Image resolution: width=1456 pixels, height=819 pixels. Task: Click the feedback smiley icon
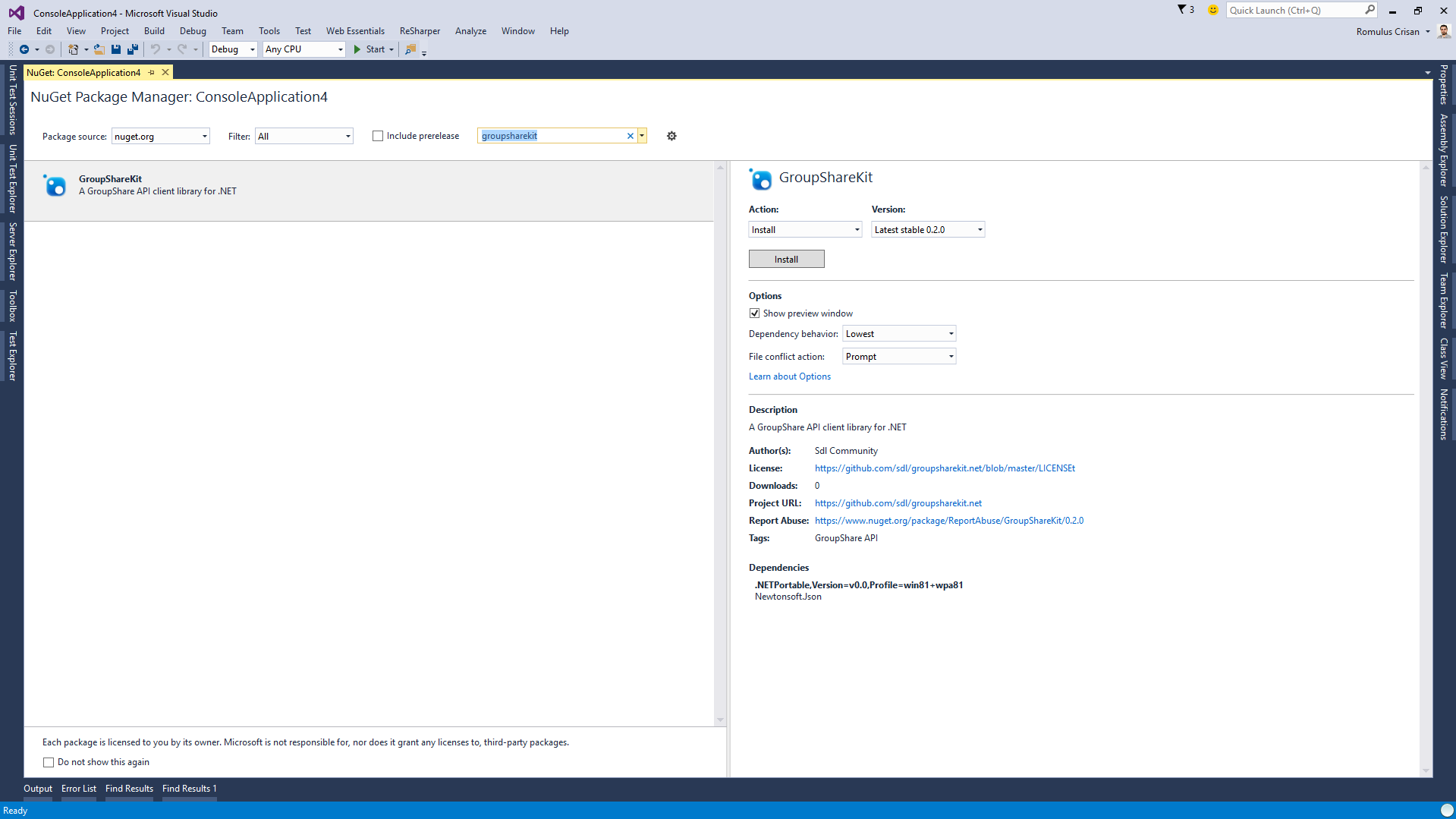point(1212,10)
